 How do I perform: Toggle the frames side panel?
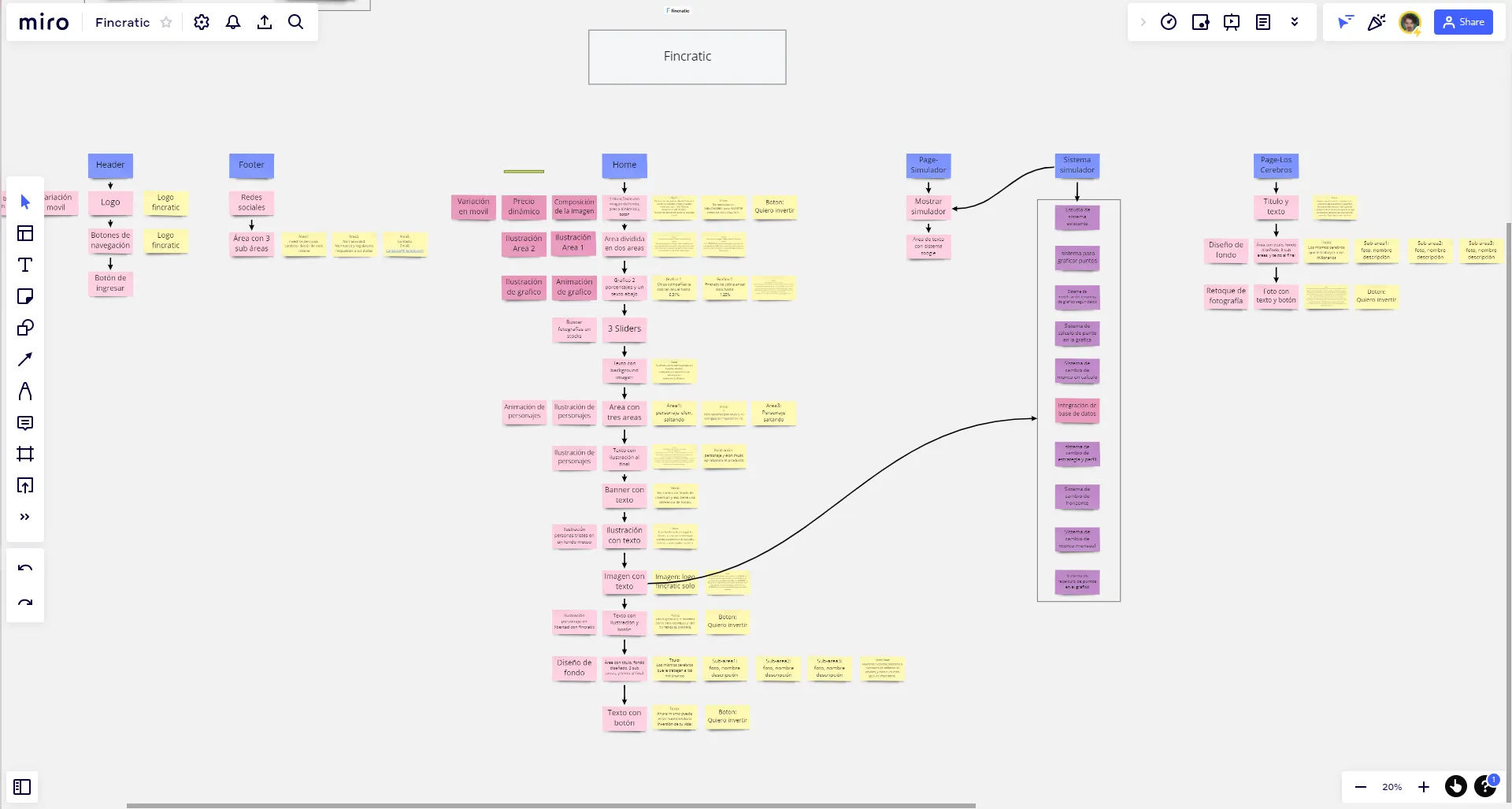pyautogui.click(x=22, y=787)
